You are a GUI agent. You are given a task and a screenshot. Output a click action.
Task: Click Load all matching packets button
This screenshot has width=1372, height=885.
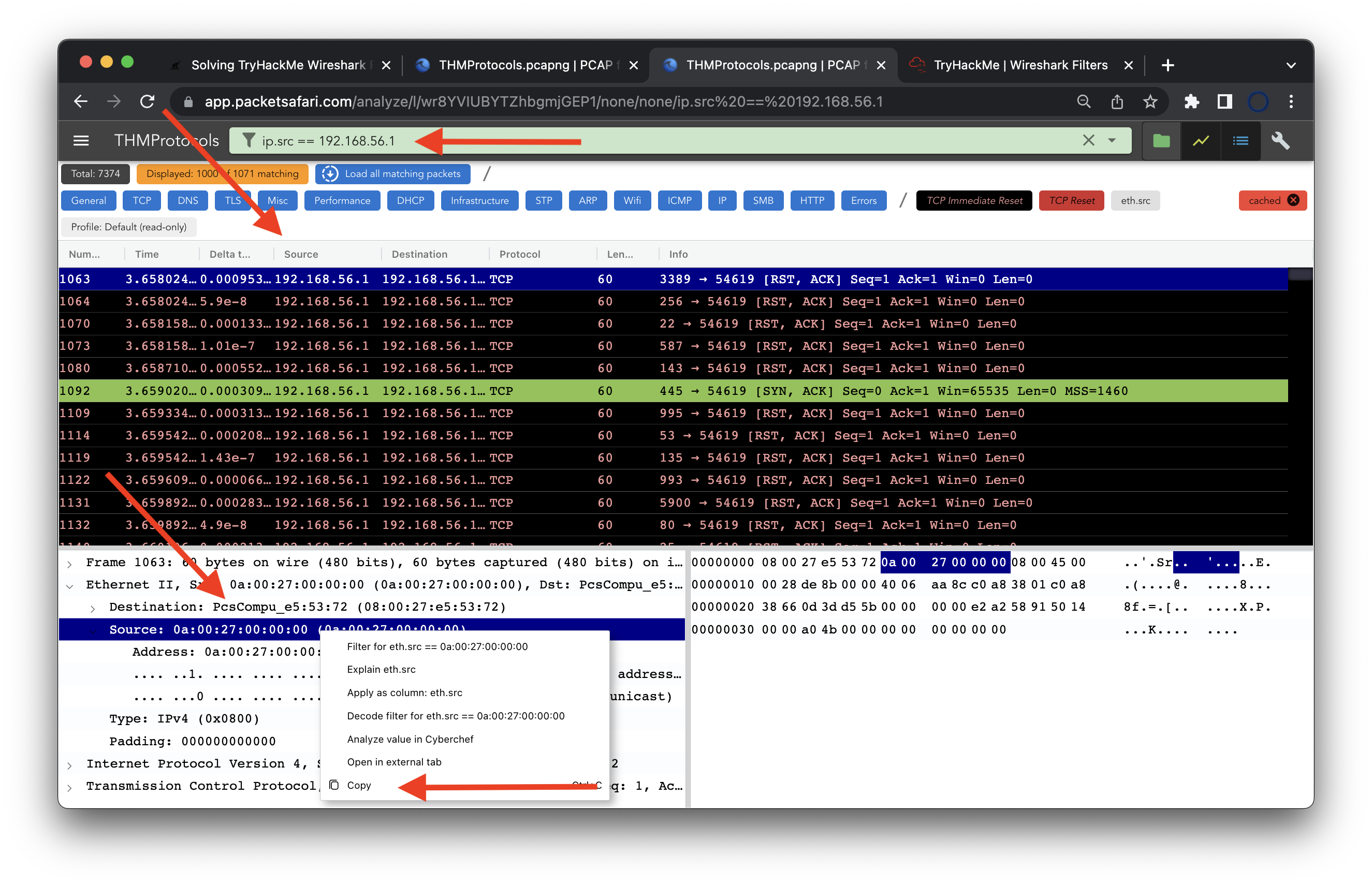tap(392, 173)
